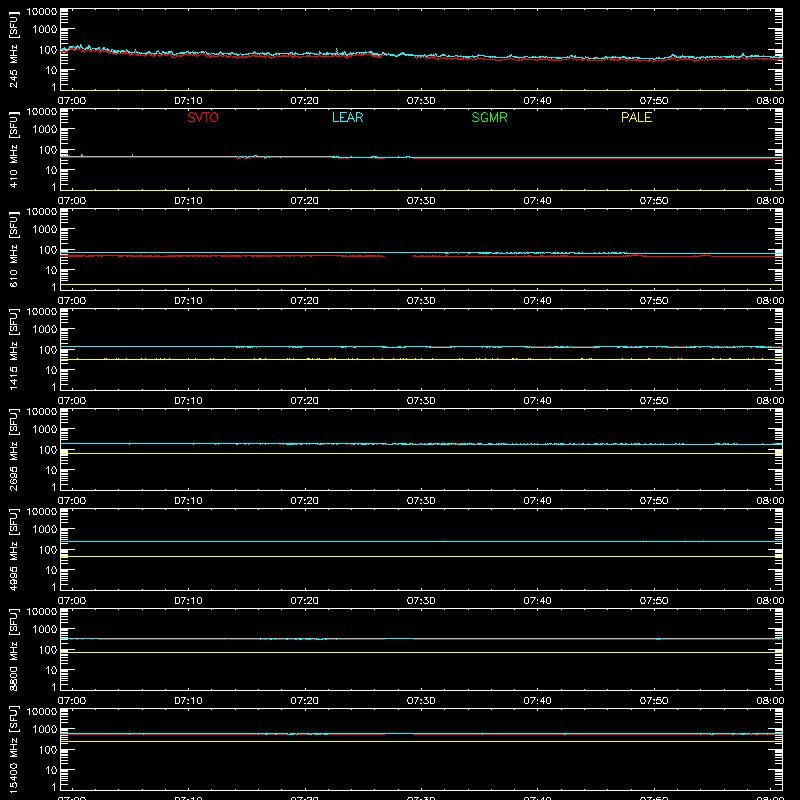Select the 245 MHz [SFU] axis label

click(13, 49)
